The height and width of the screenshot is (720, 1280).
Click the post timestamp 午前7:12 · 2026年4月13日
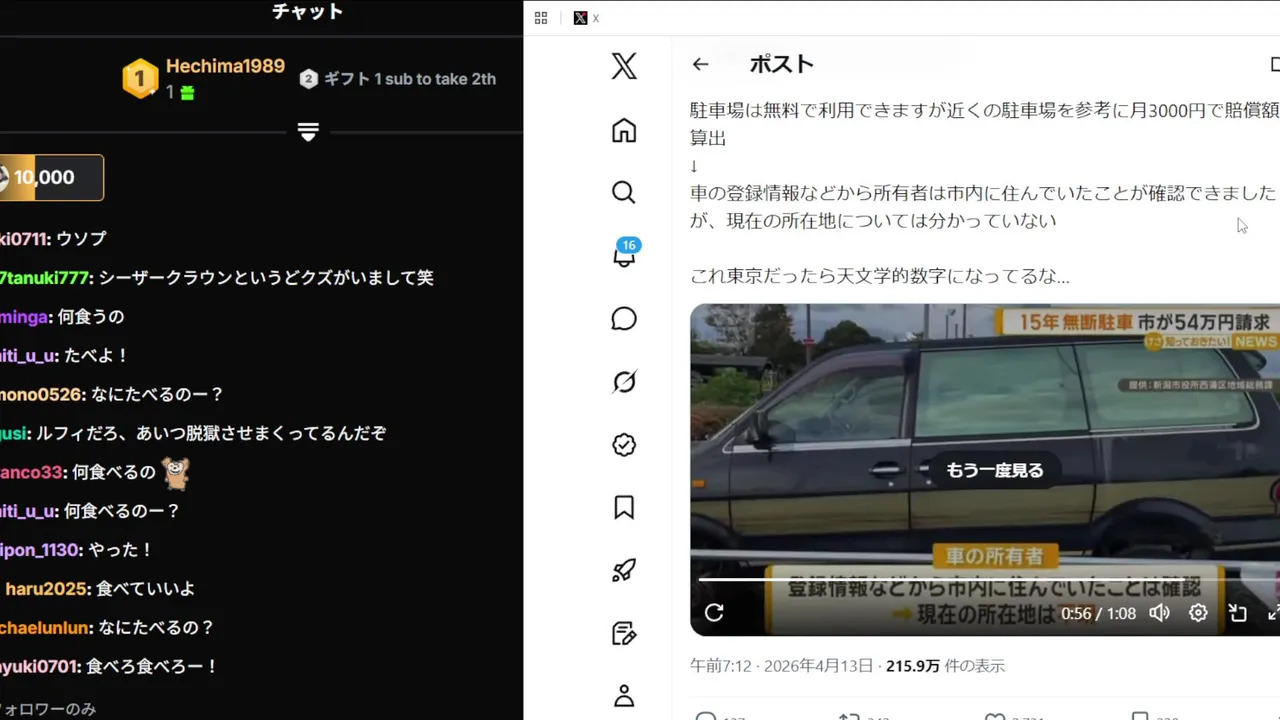tap(783, 666)
